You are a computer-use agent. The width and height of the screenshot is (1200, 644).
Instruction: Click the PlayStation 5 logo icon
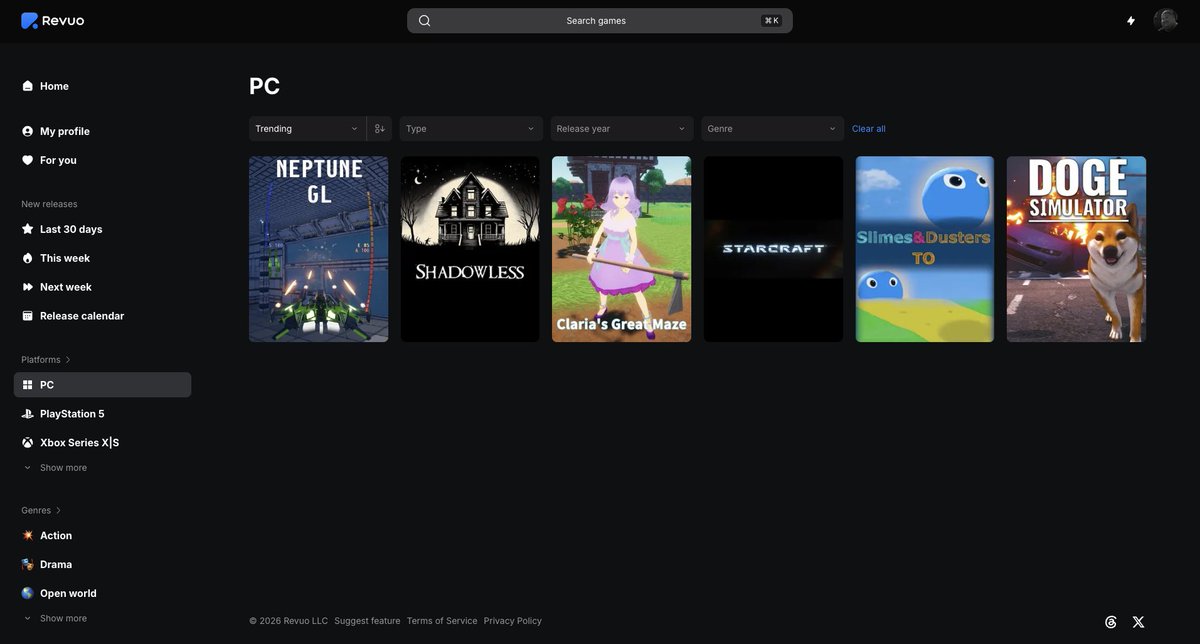(x=27, y=414)
